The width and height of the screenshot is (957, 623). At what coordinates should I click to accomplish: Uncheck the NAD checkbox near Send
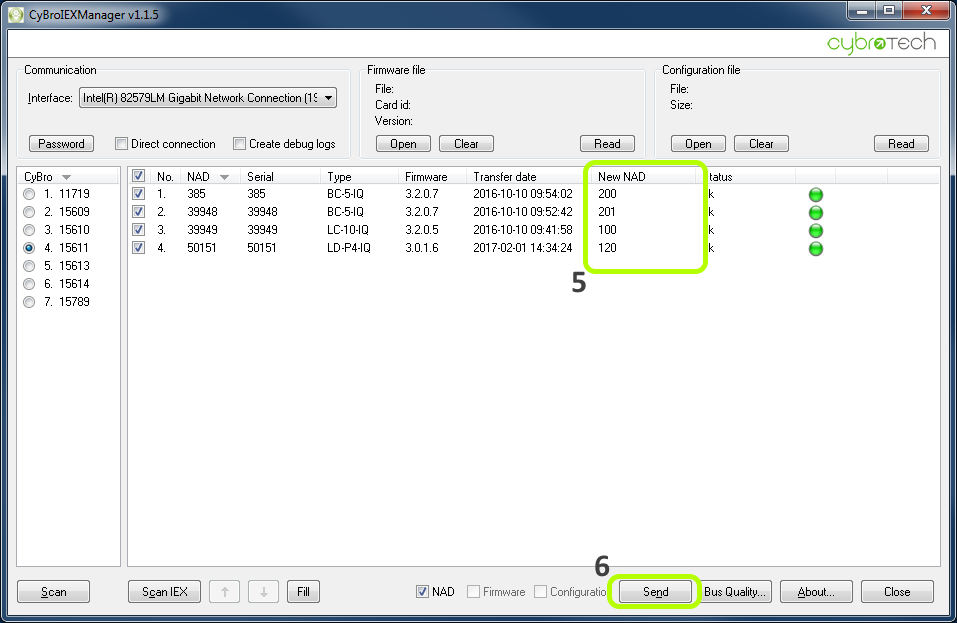[422, 592]
